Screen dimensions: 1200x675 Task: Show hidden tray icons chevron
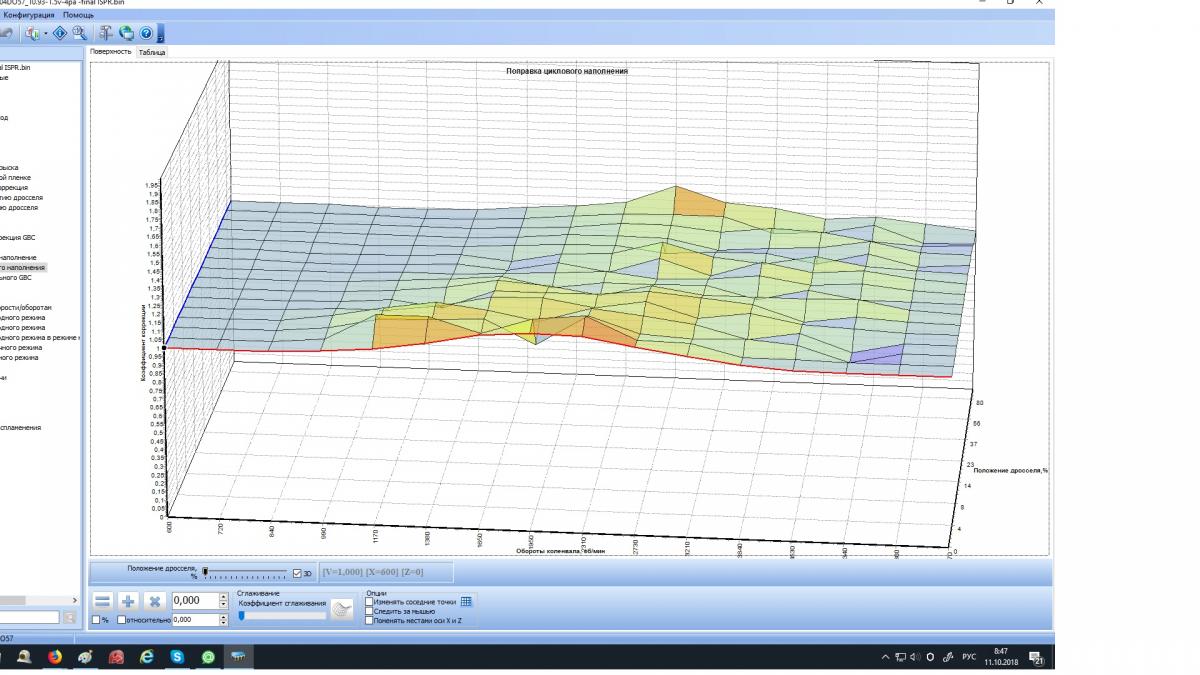coord(886,657)
